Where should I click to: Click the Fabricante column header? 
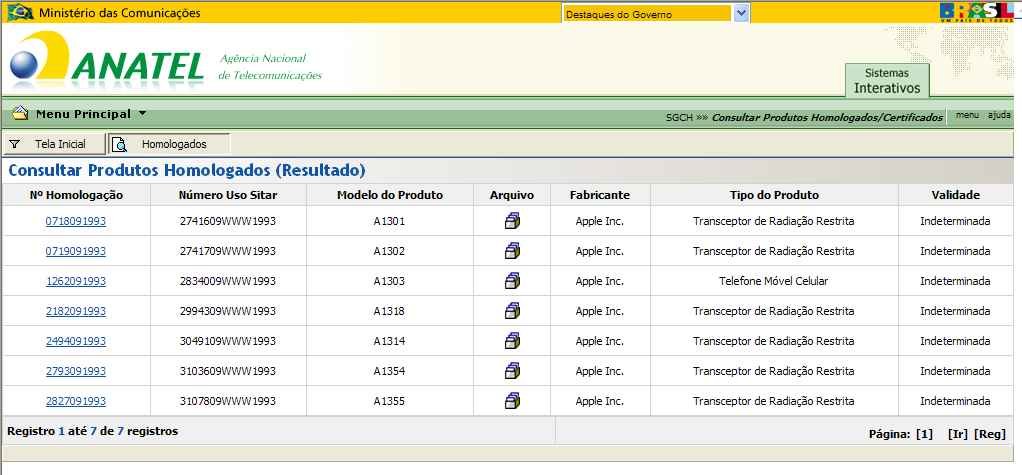pos(600,195)
